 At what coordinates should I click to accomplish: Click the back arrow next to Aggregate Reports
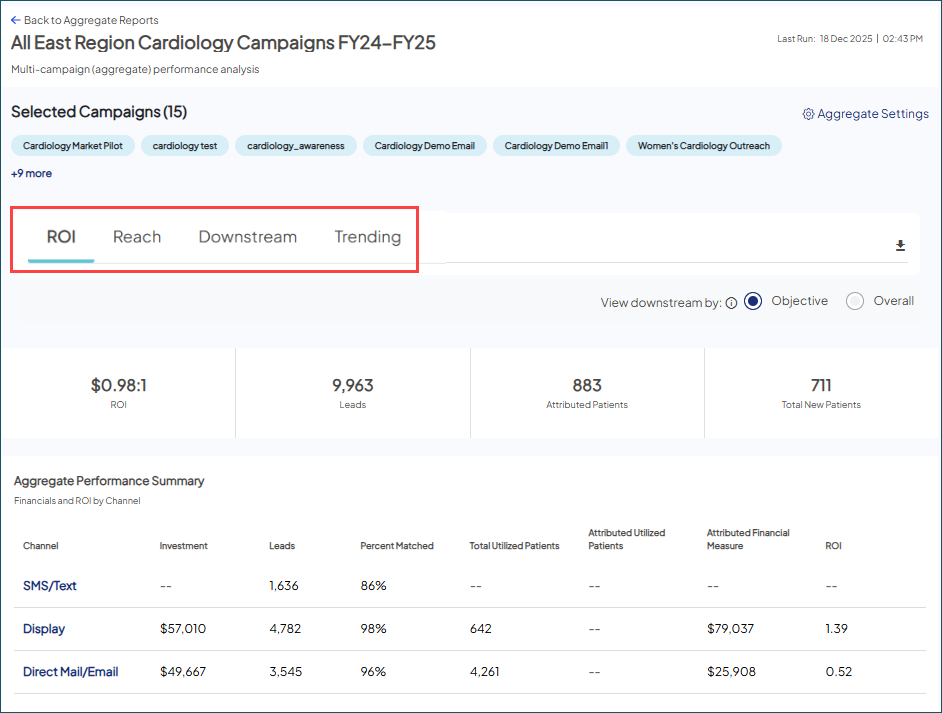16,19
